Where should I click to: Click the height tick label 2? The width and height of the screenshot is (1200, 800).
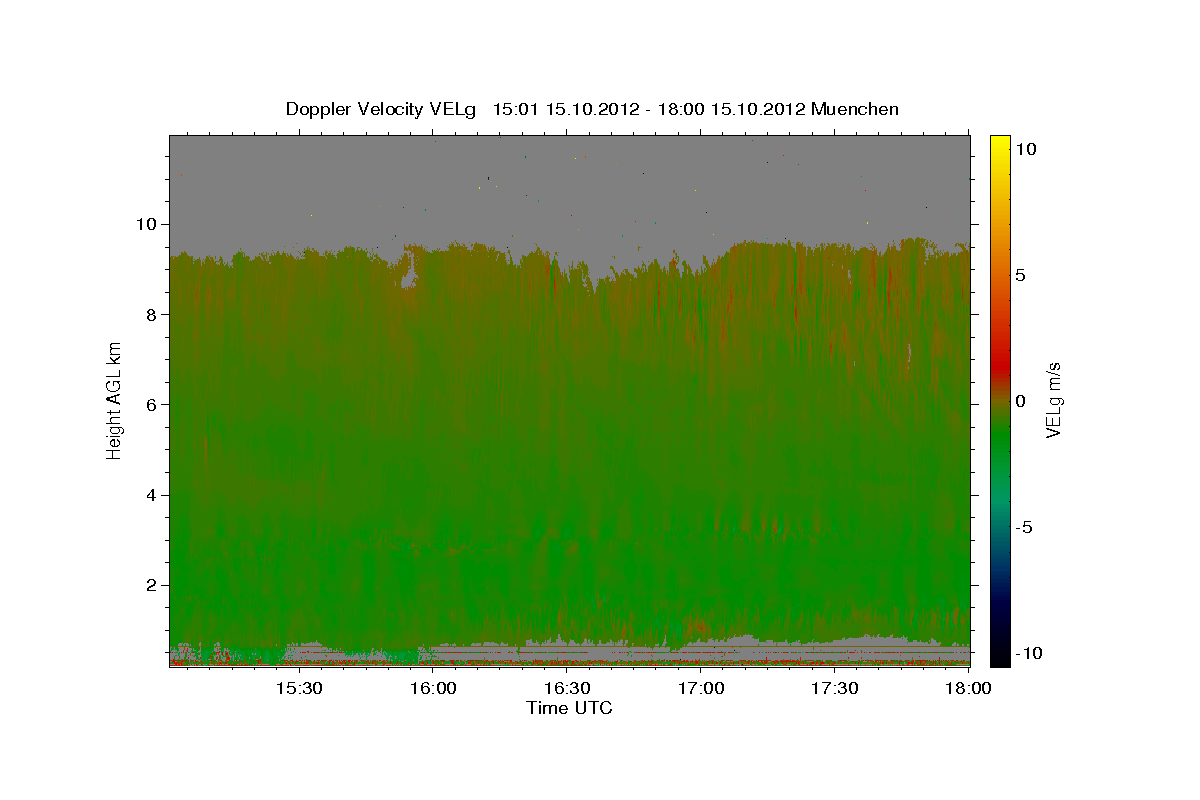[153, 585]
